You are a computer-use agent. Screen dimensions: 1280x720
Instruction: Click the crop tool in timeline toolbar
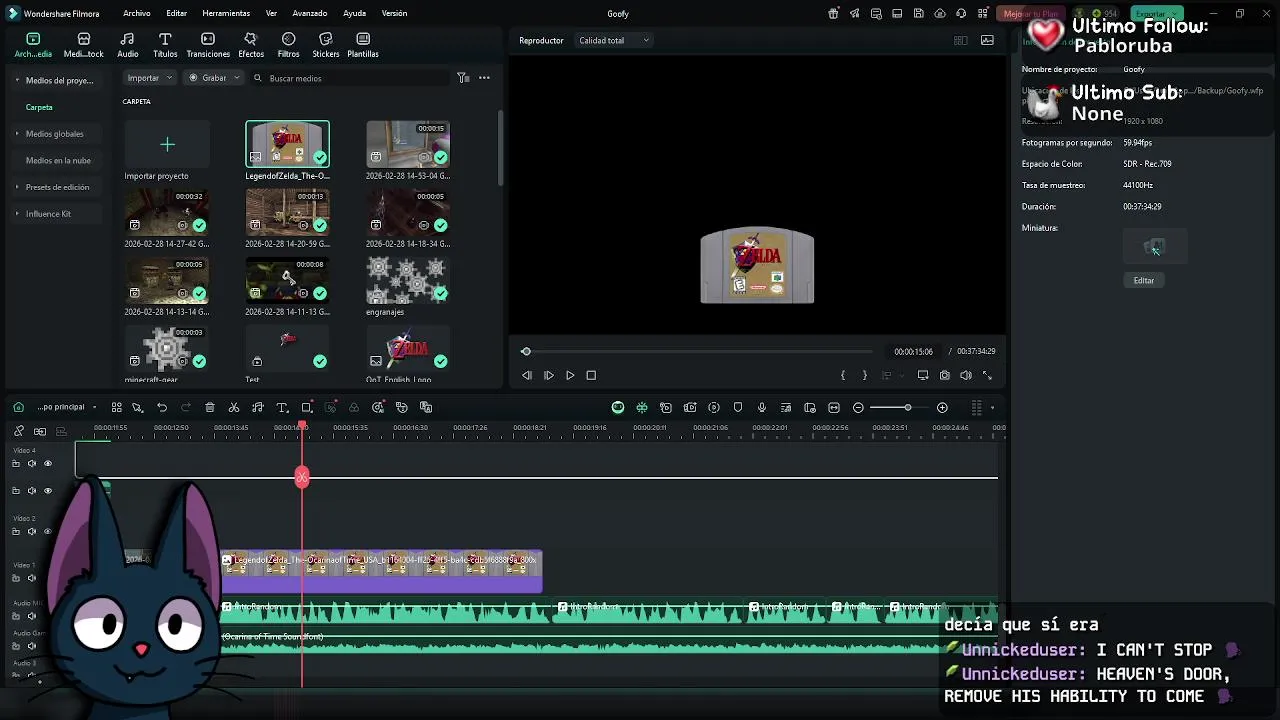point(307,407)
